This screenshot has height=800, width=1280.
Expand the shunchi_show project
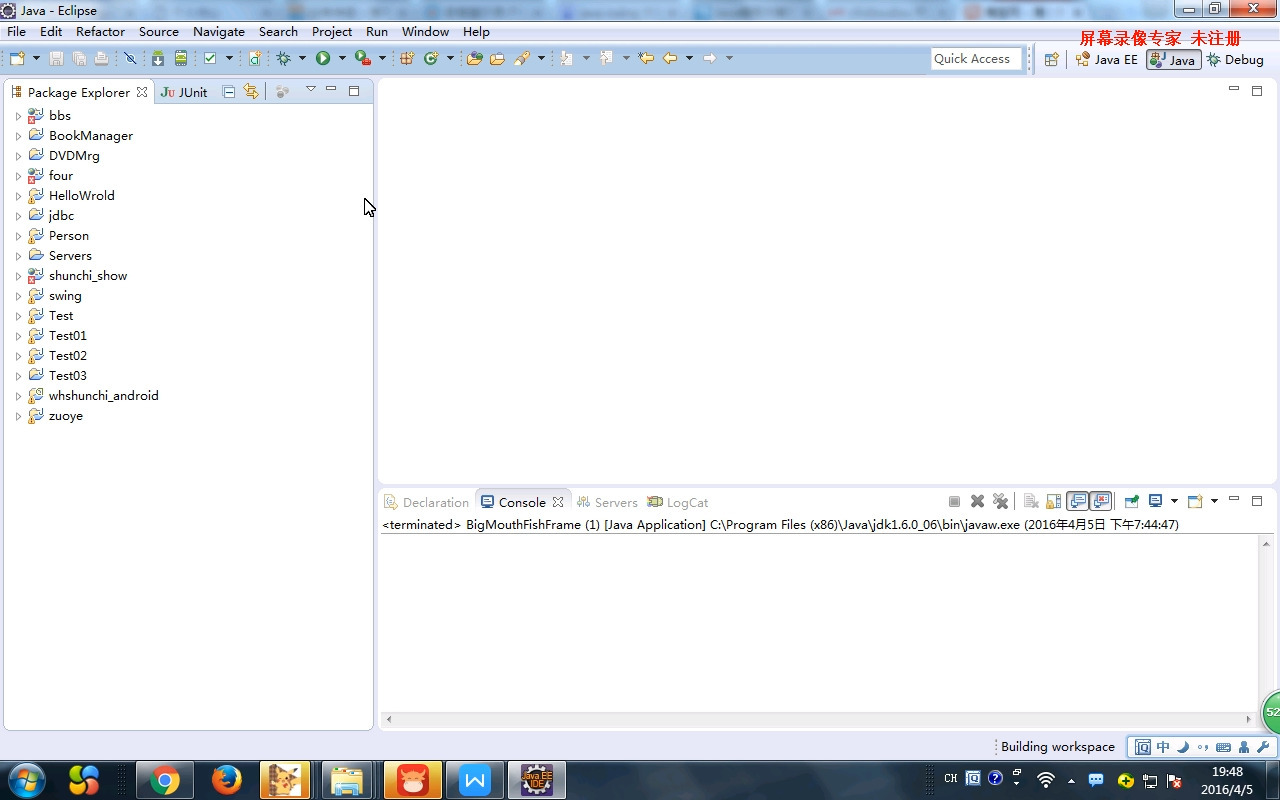(18, 276)
